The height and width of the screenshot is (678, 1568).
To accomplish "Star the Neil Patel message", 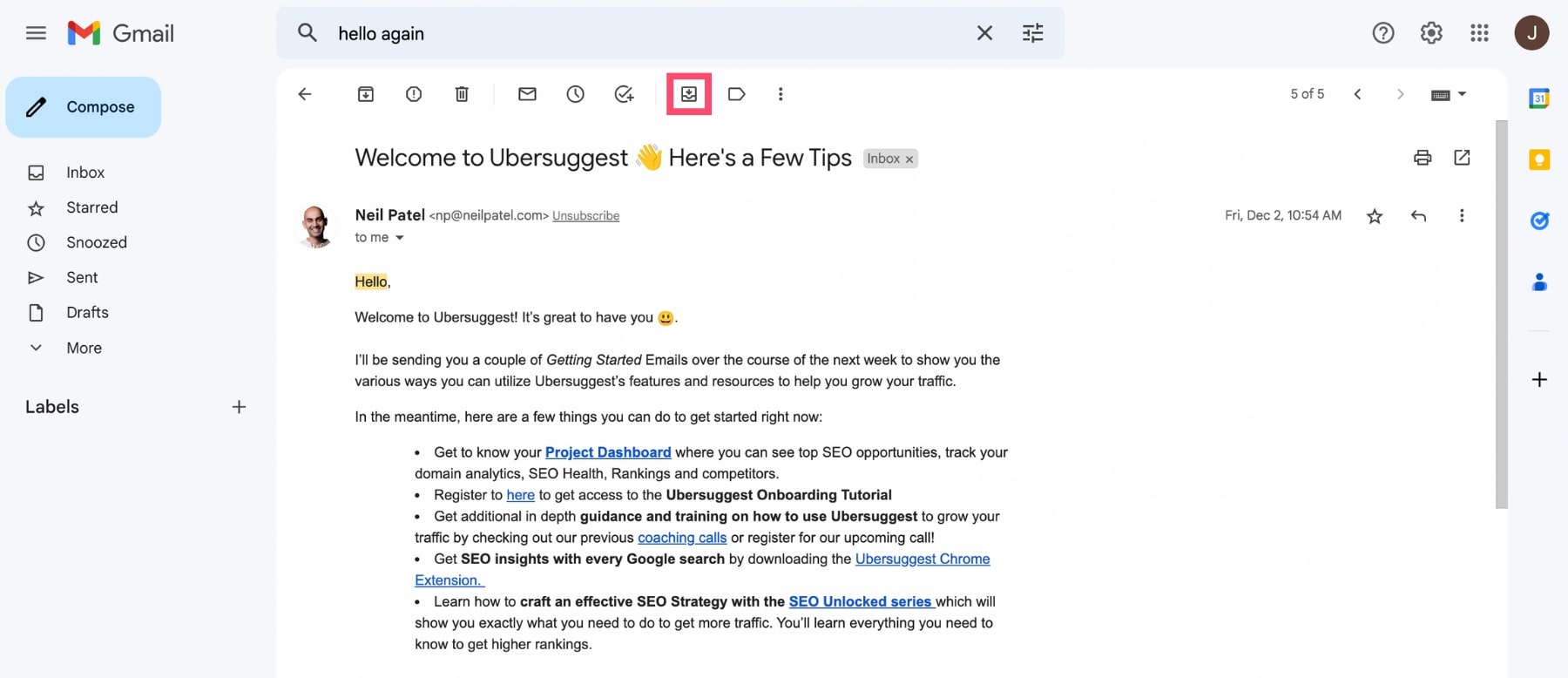I will pos(1375,216).
